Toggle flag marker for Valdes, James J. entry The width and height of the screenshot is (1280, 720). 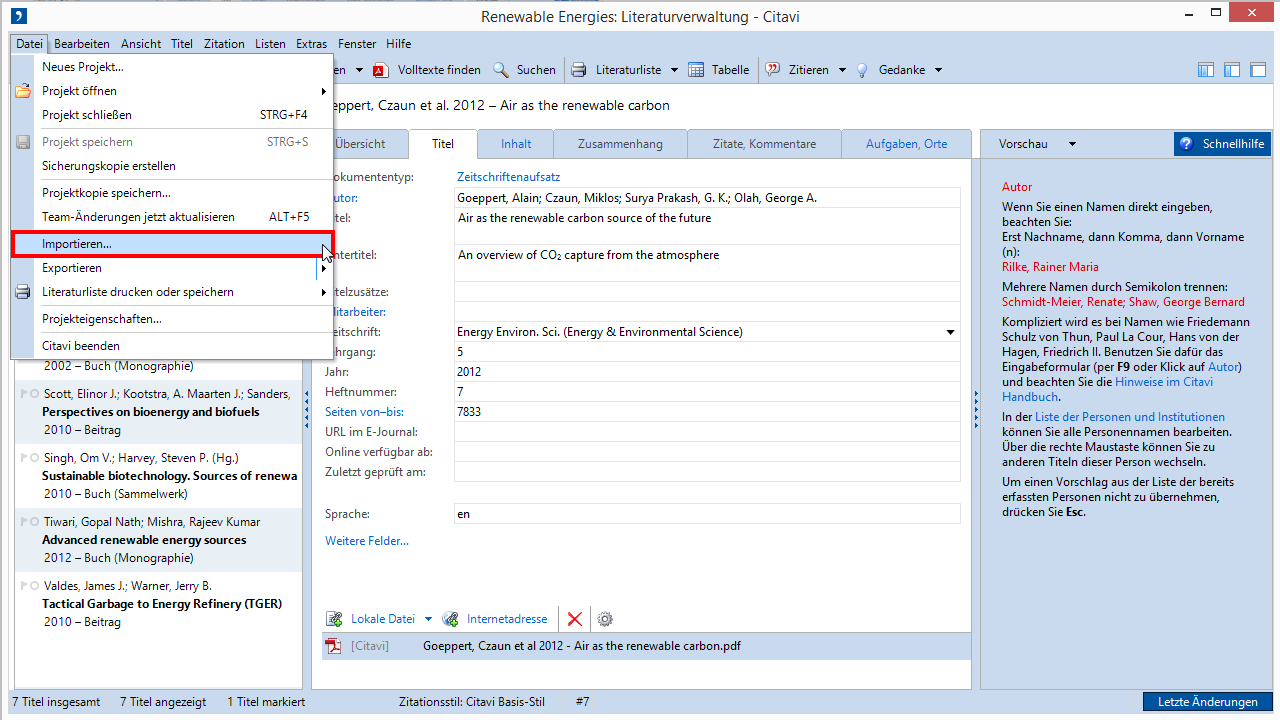pos(23,586)
